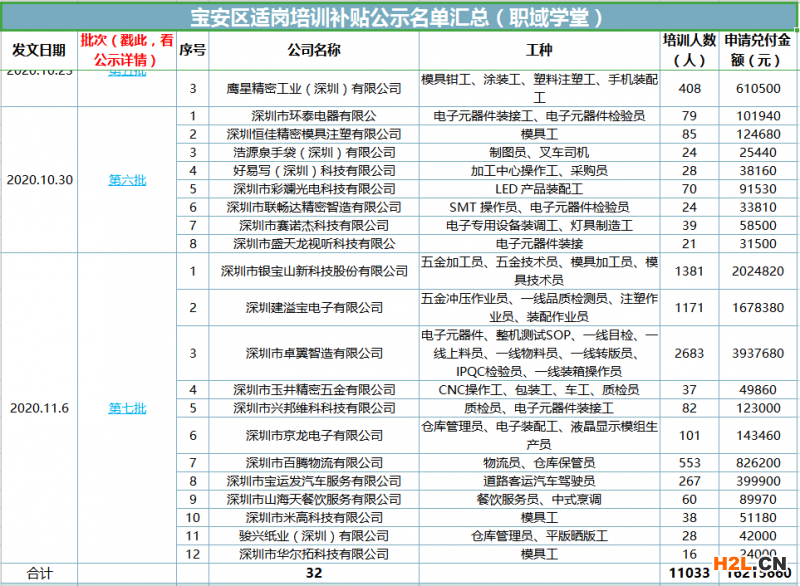The image size is (800, 586).
Task: Select job cell 电子专用设备装调工、灯具制造工
Action: click(539, 225)
